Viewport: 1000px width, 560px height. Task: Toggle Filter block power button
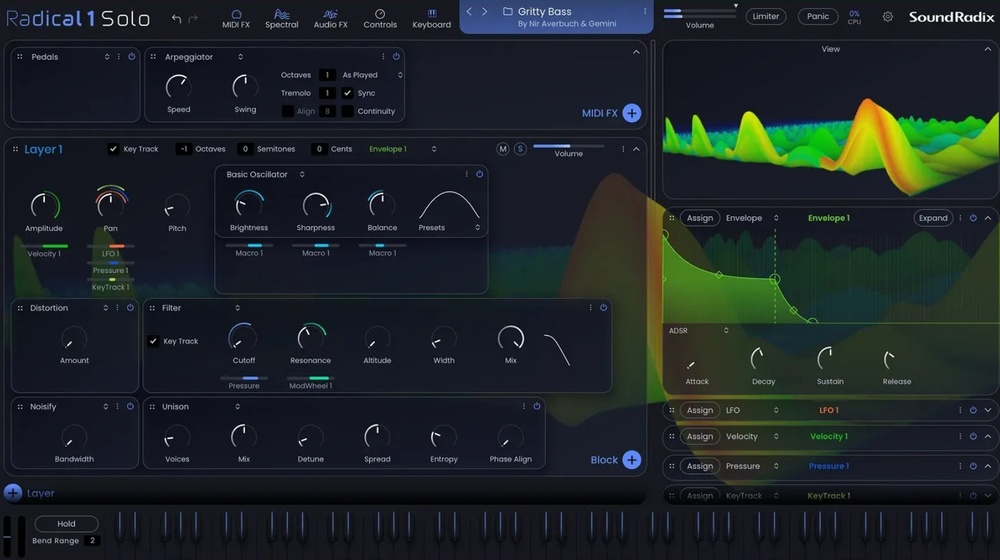click(603, 307)
